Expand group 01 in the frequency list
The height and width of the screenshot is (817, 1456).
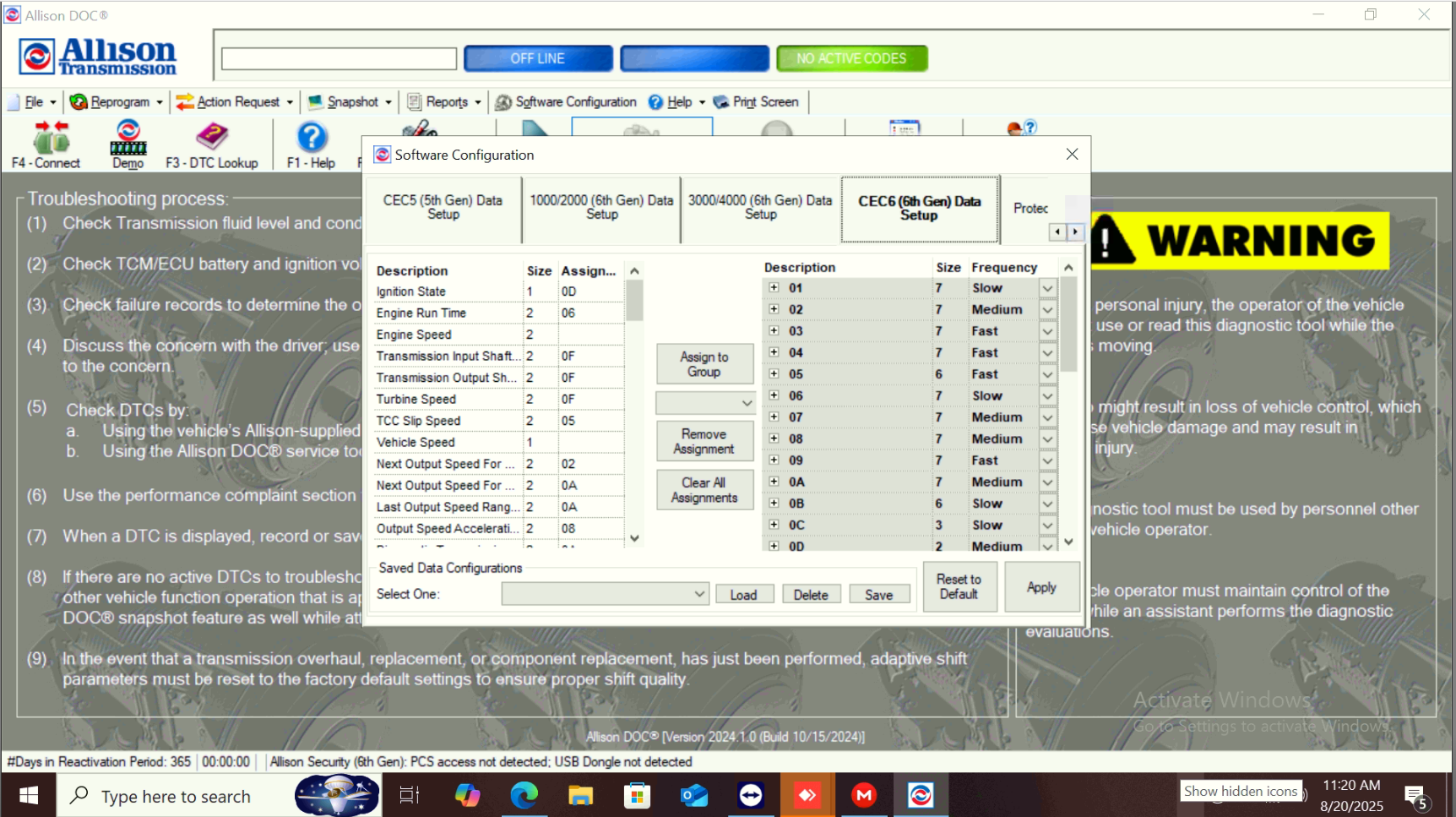tap(774, 287)
